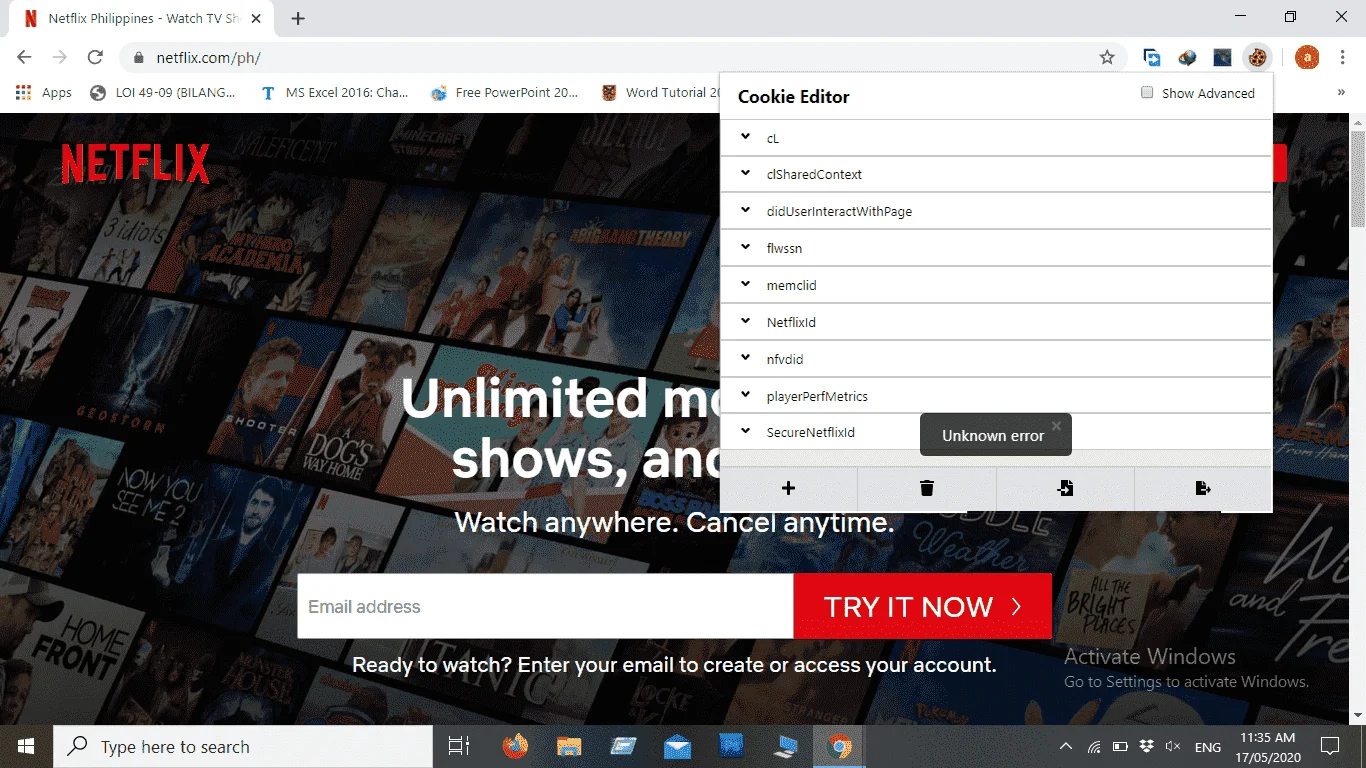Viewport: 1366px width, 768px height.
Task: Open the Word Tutorial bookmark
Action: click(660, 93)
